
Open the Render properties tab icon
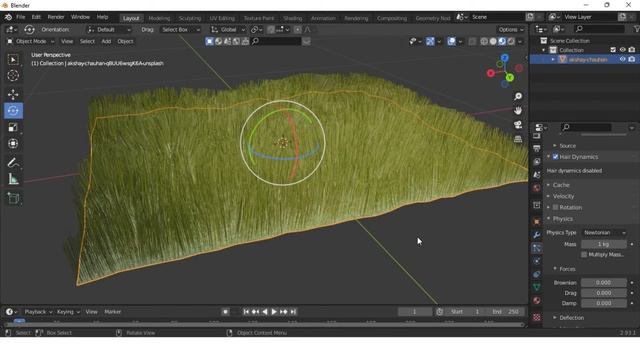click(x=537, y=136)
